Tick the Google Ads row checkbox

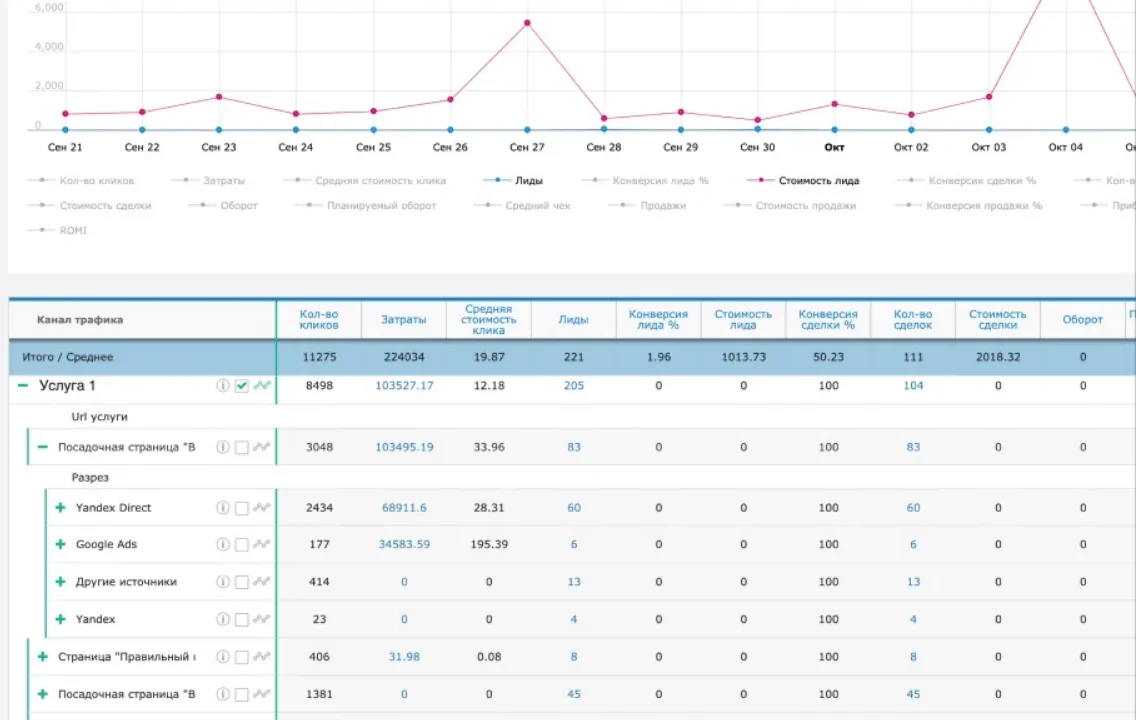(241, 545)
